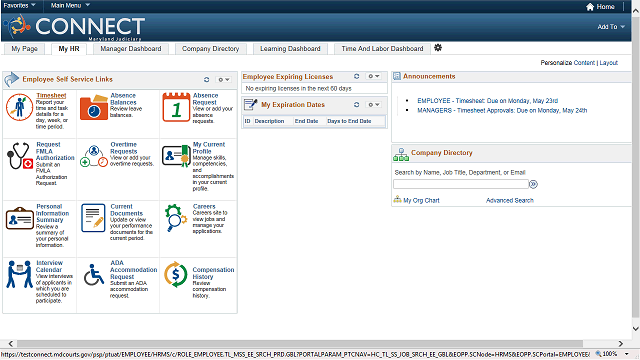Viewport: 640px width, 360px height.
Task: Click the Absence Balances folder icon
Action: tap(93, 107)
